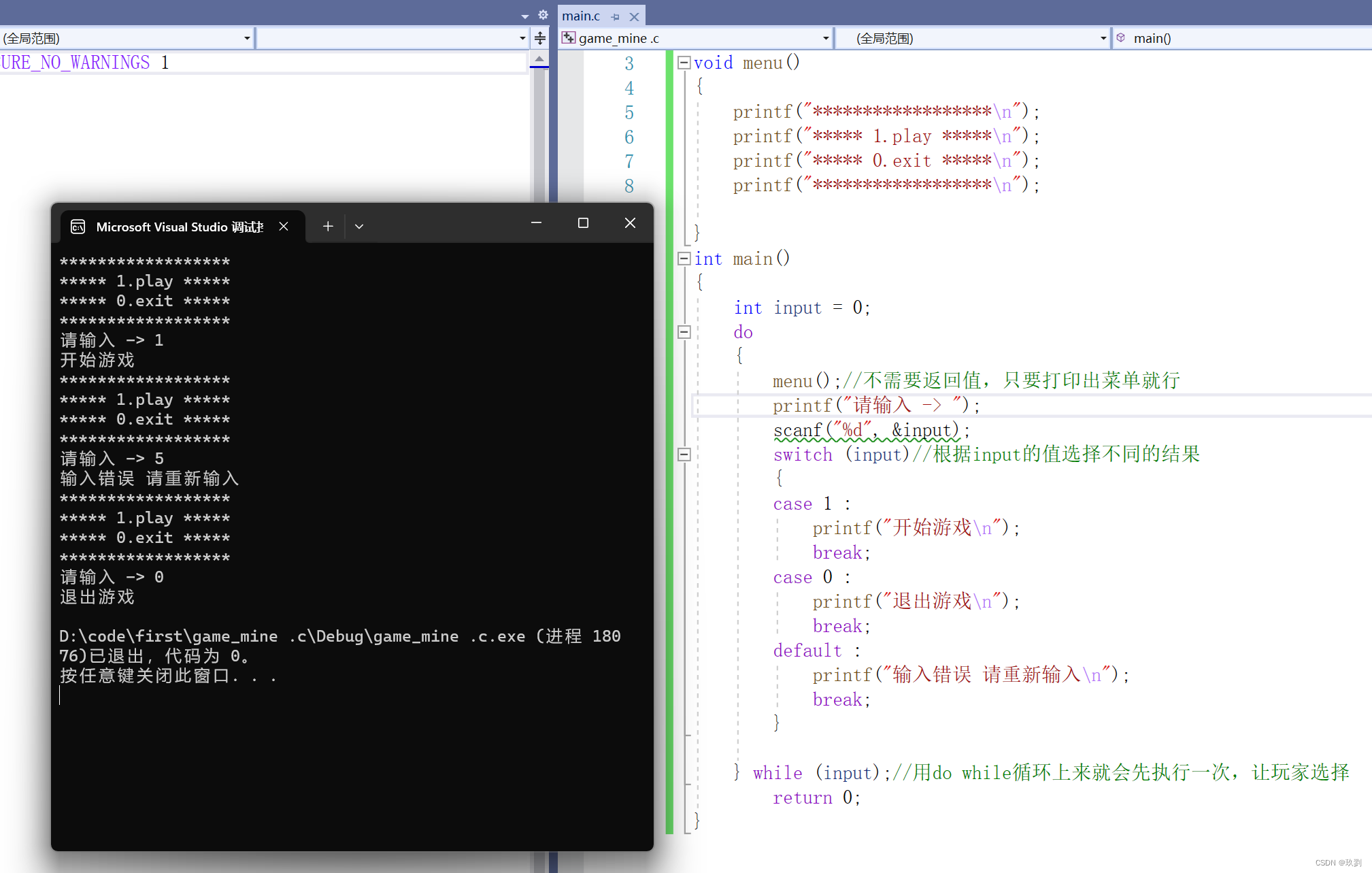1372x873 pixels.
Task: Close the main.c editor tab
Action: click(634, 16)
